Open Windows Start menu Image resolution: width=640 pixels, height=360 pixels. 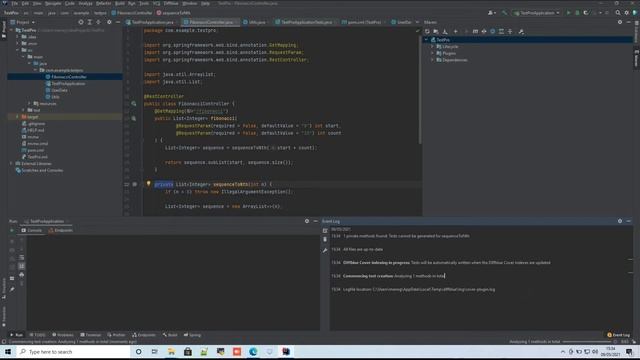(x=8, y=351)
